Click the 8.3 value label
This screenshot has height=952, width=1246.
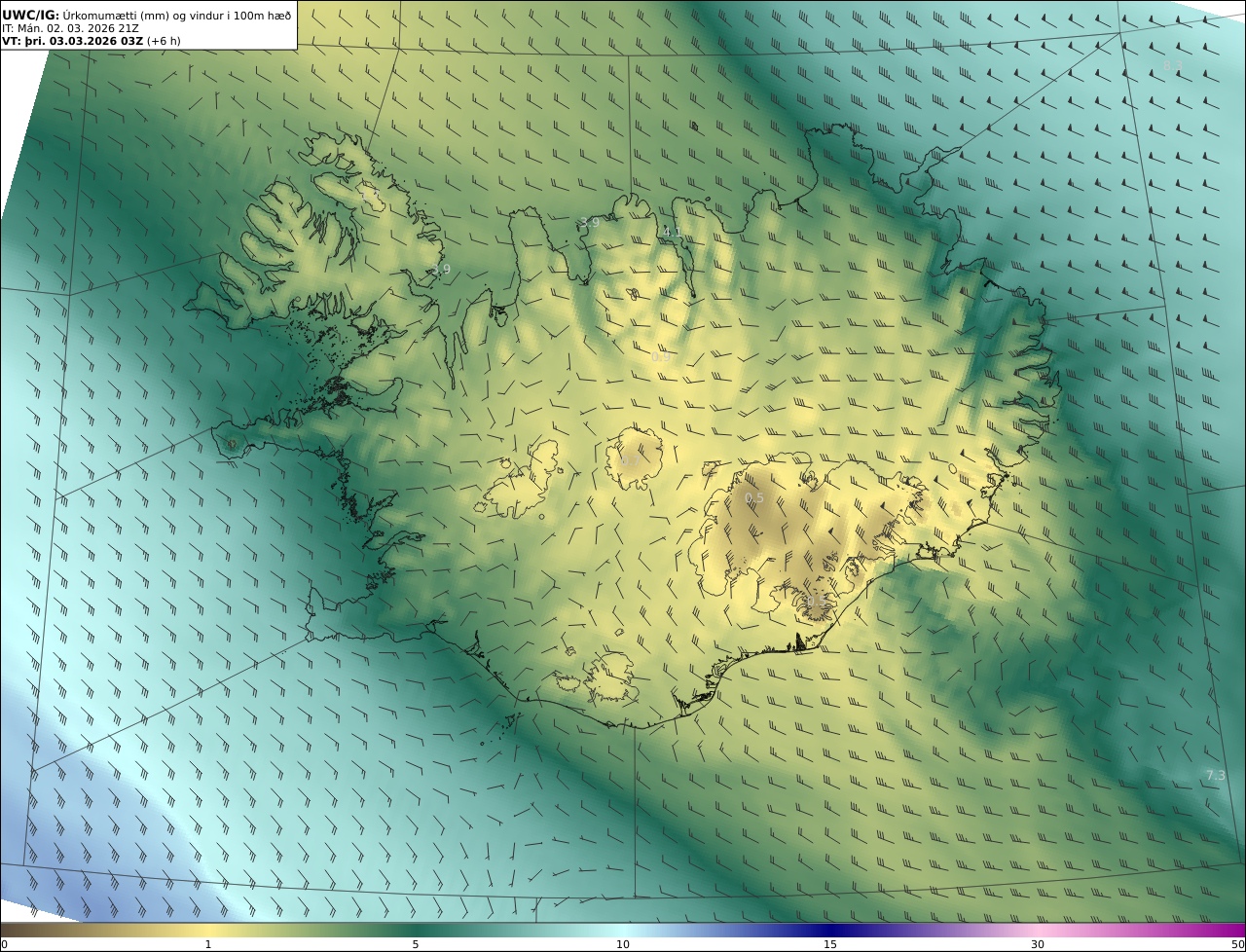click(1173, 65)
